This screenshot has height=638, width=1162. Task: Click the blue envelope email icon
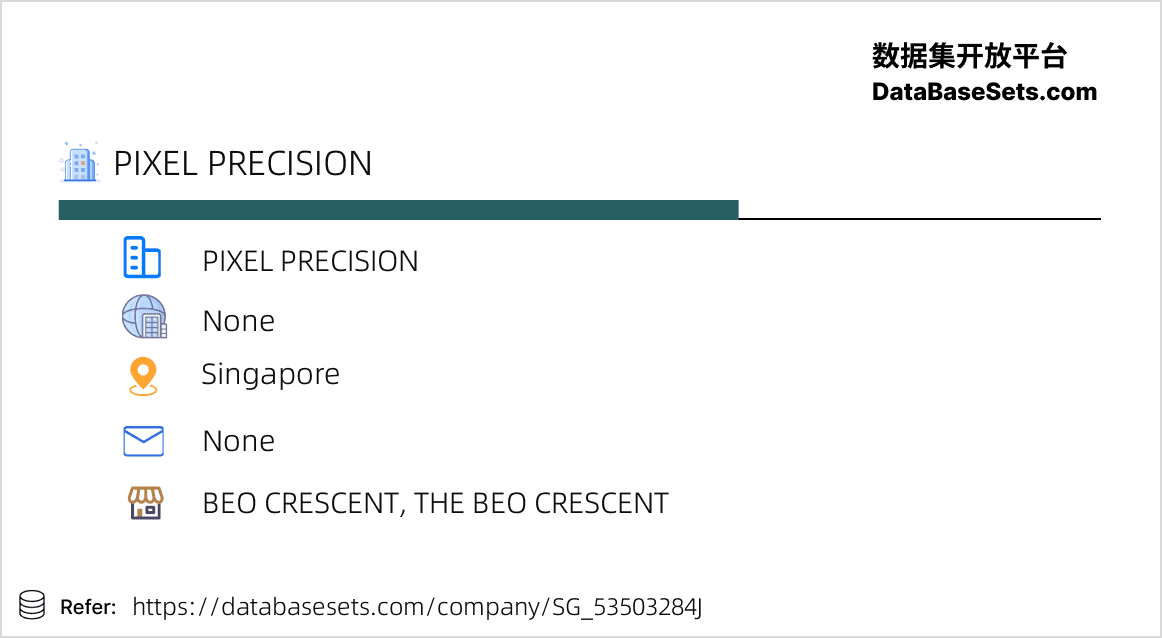coord(143,441)
